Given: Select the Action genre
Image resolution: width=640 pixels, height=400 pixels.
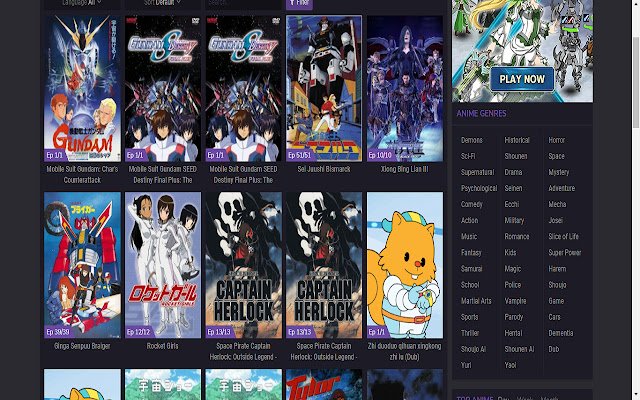Looking at the screenshot, I should coord(469,220).
